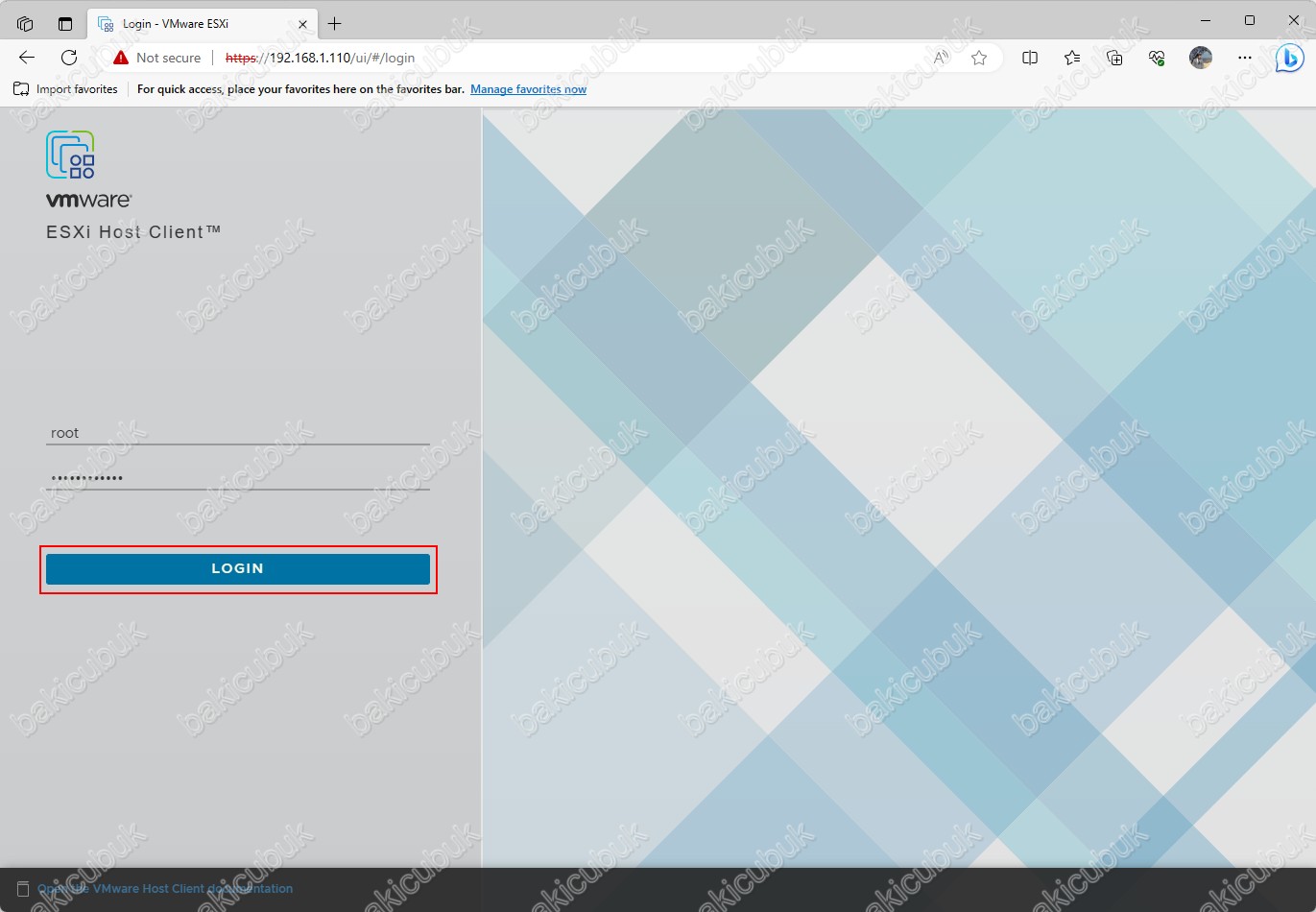The height and width of the screenshot is (912, 1316).
Task: Go back with the browser back arrow
Action: [27, 58]
